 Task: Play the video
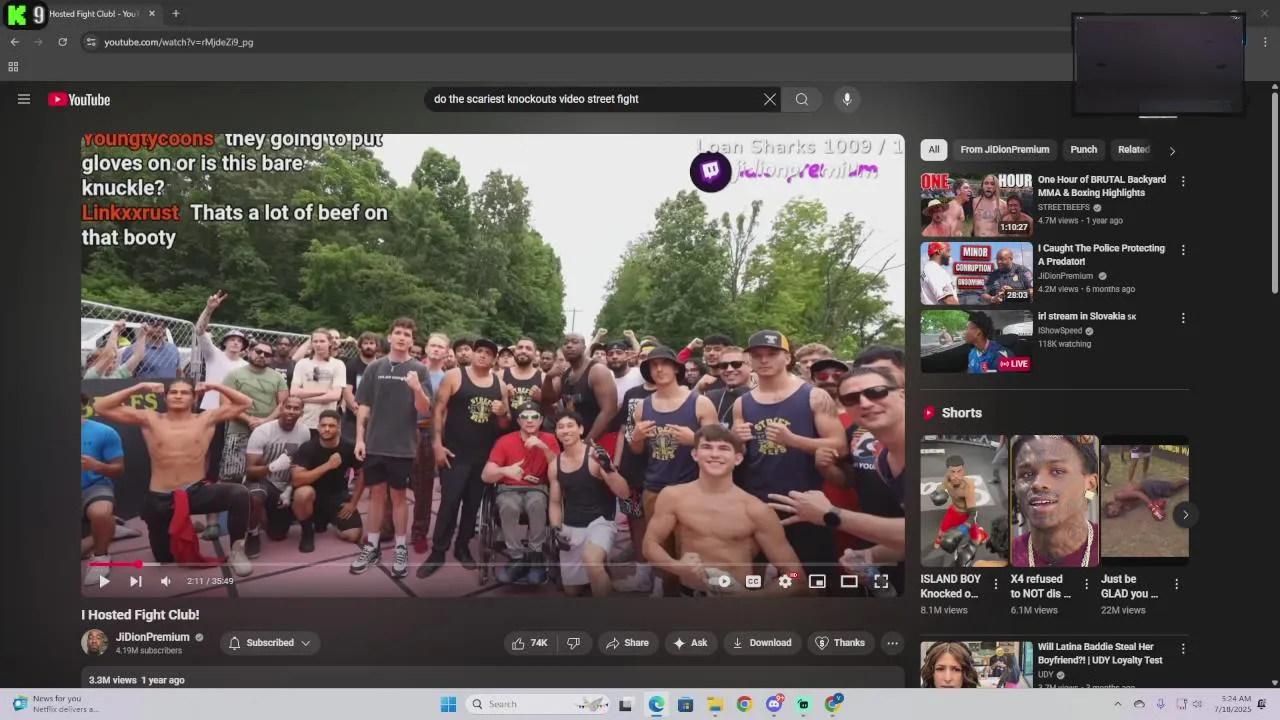pos(104,581)
